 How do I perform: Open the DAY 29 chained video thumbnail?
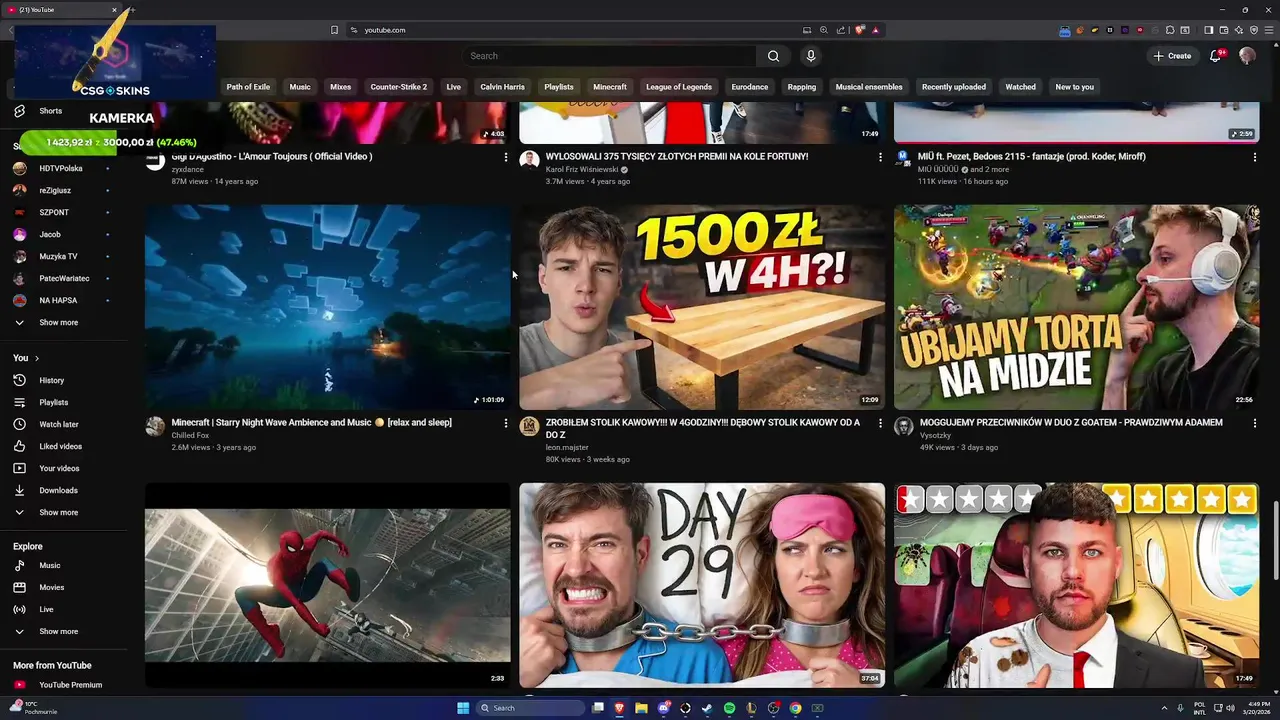click(702, 585)
